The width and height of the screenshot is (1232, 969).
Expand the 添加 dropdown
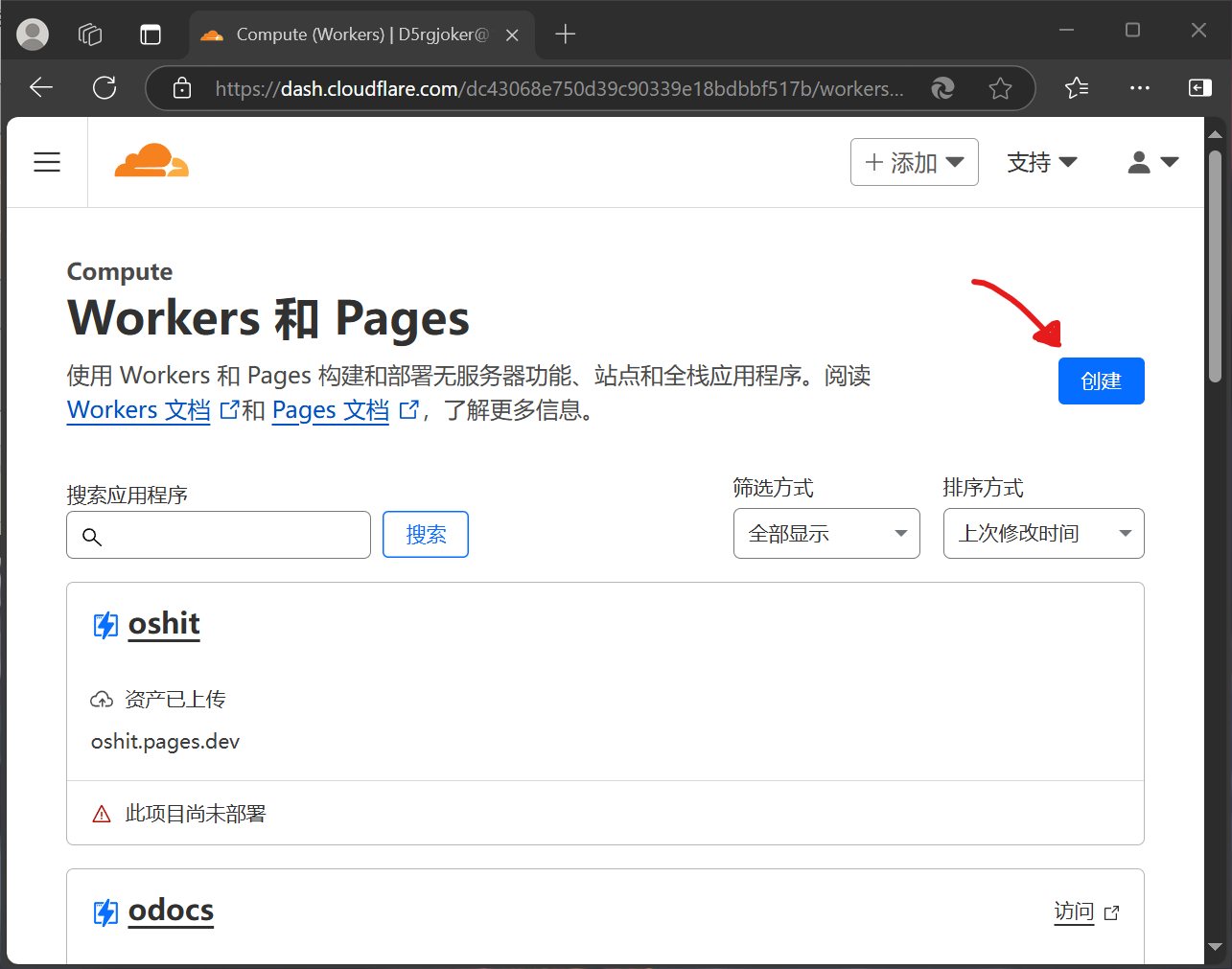click(x=914, y=162)
